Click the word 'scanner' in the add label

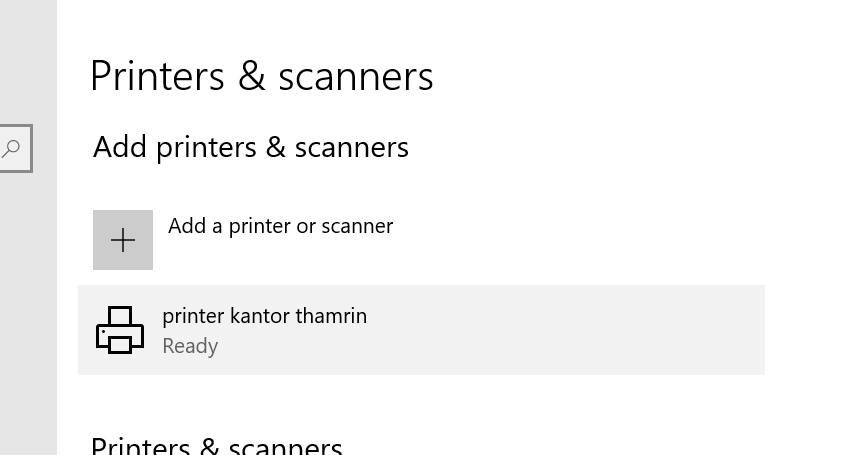355,226
